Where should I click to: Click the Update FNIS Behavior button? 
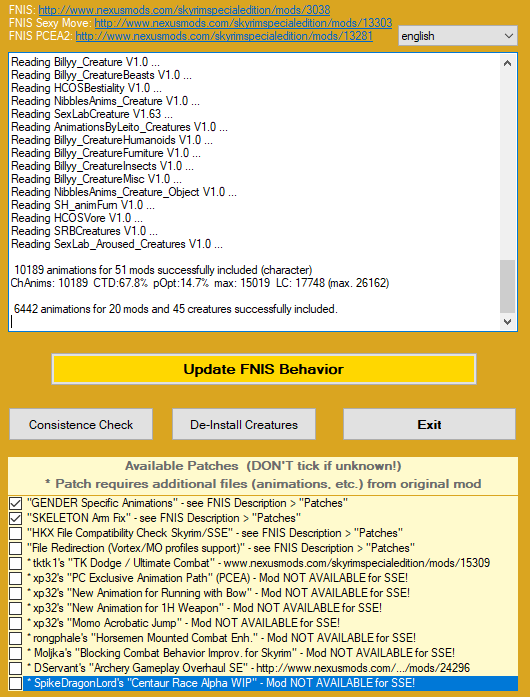[x=264, y=369]
